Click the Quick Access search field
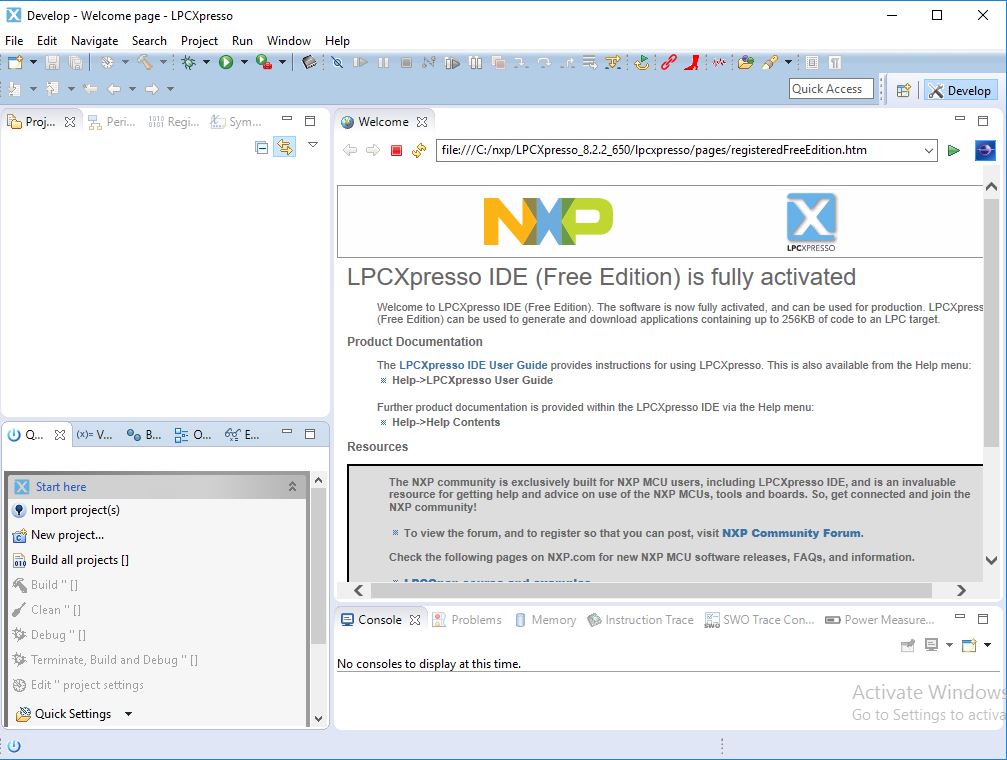 pyautogui.click(x=830, y=89)
